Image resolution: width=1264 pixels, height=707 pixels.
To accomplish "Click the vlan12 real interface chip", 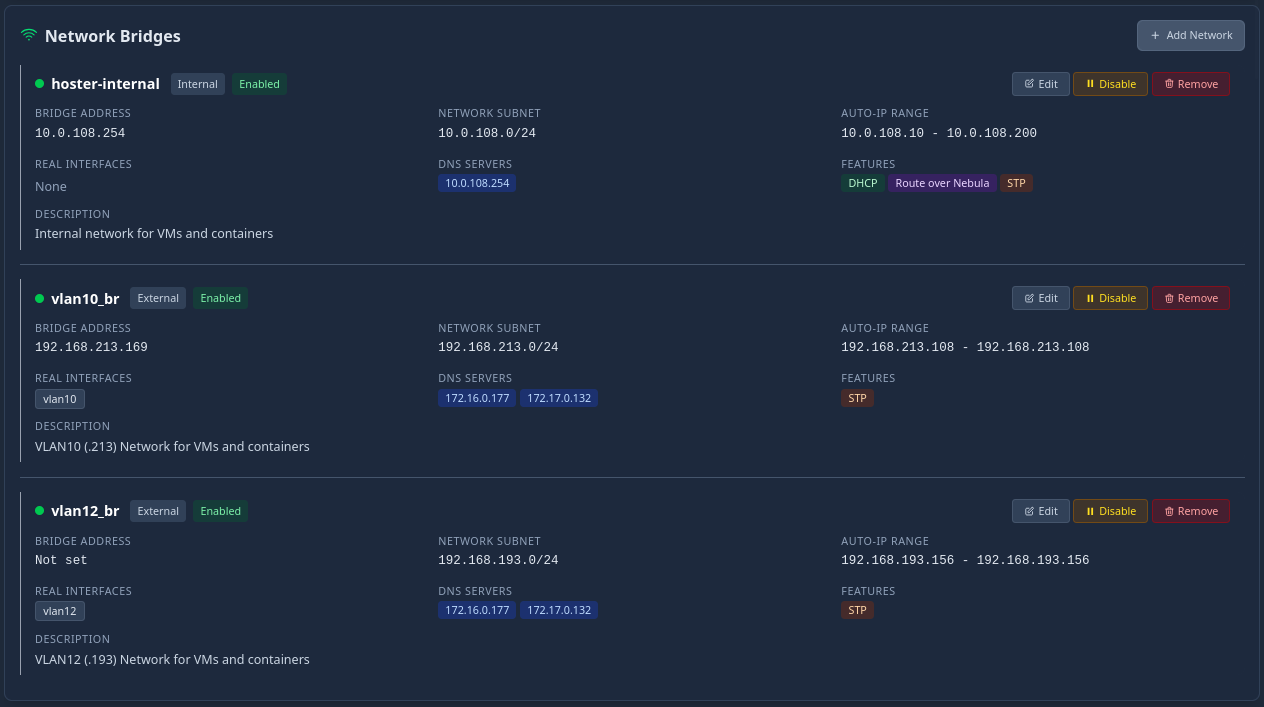I will point(60,611).
